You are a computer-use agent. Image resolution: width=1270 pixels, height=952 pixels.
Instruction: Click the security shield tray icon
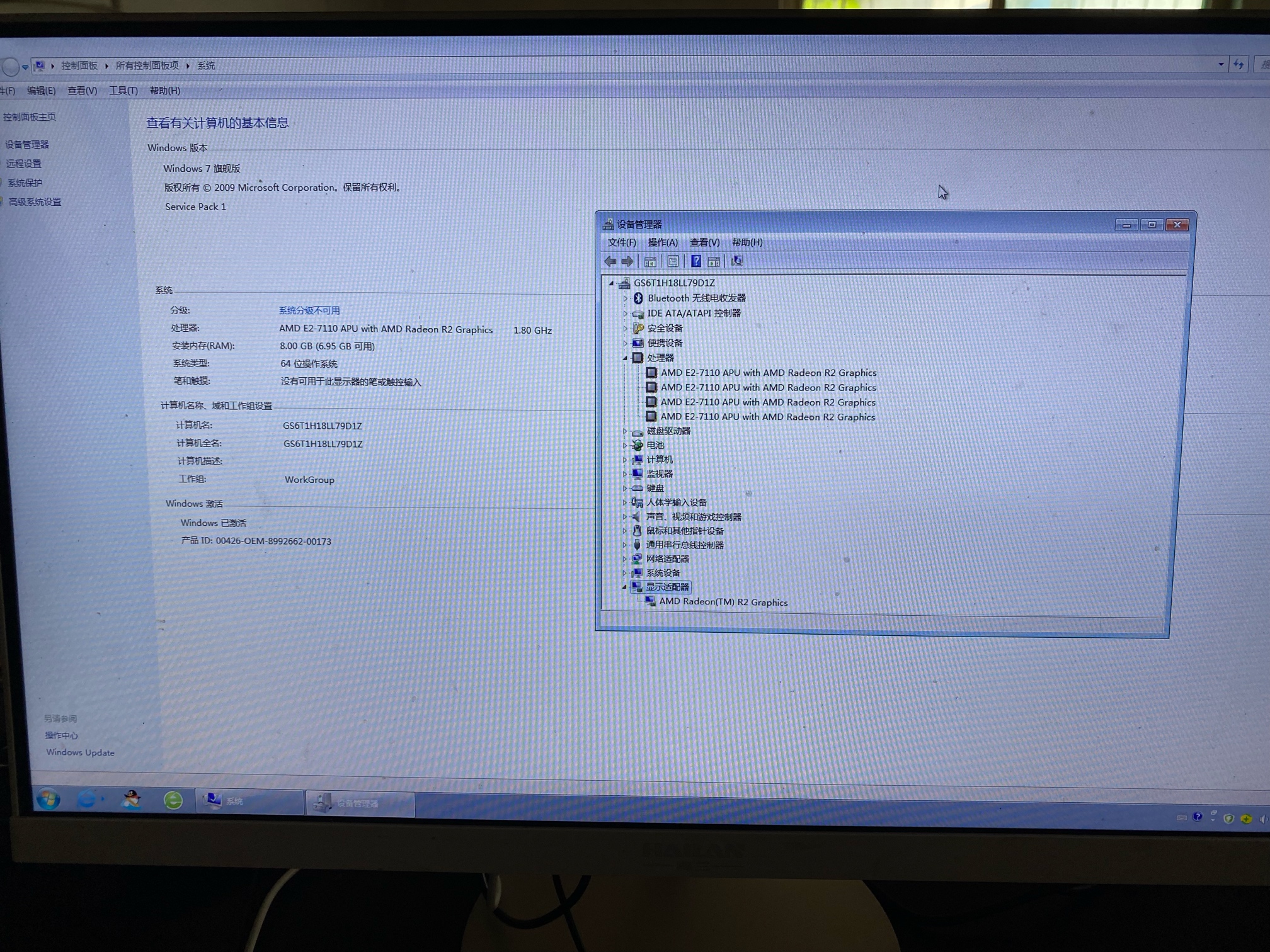point(1228,819)
